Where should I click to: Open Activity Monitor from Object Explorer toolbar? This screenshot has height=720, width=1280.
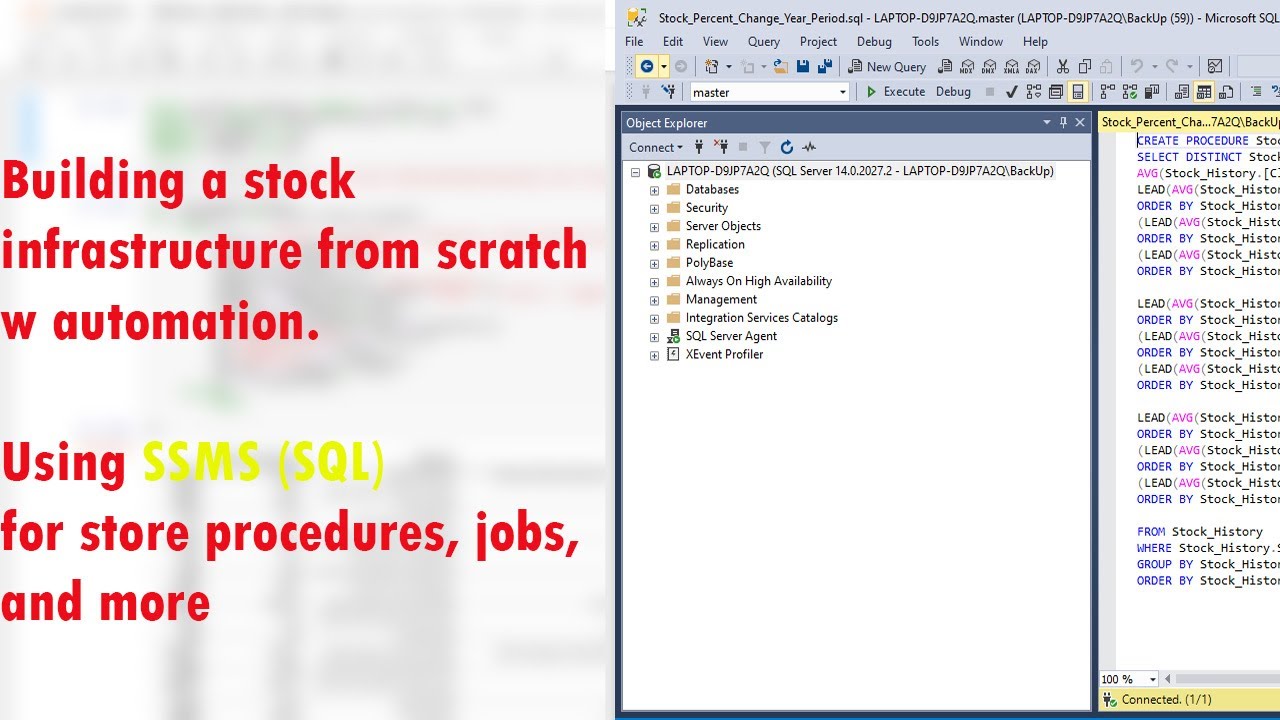coord(809,147)
